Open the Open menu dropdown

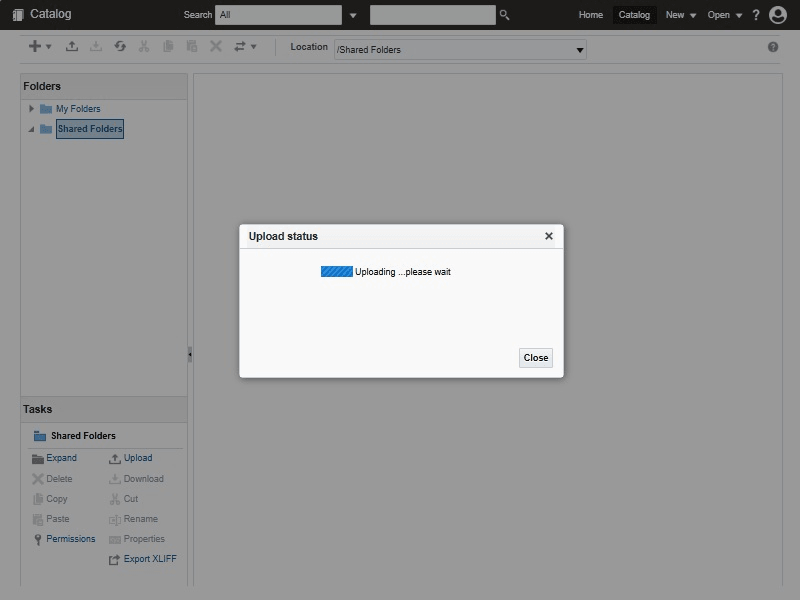pos(724,15)
